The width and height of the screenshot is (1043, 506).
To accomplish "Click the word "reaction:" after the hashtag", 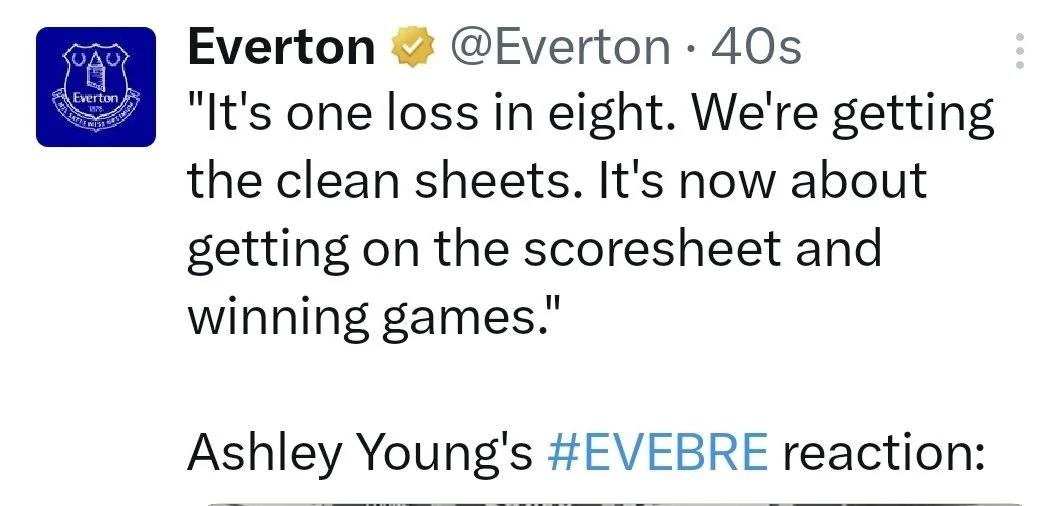I will click(884, 452).
